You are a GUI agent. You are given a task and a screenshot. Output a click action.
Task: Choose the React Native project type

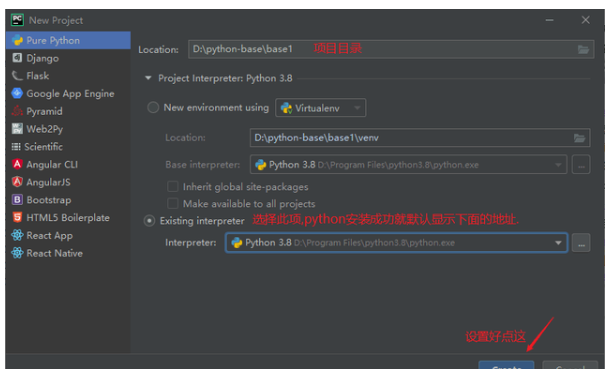68,254
